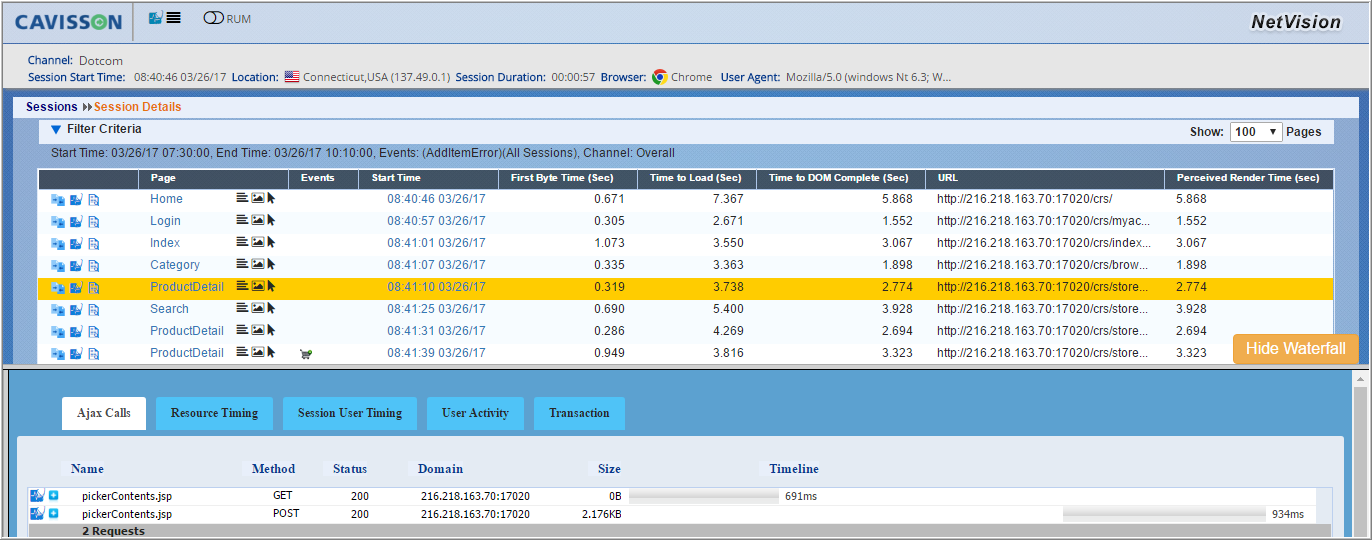The height and width of the screenshot is (540, 1372).
Task: Click the 7.367 Time to Load value
Action: point(728,199)
